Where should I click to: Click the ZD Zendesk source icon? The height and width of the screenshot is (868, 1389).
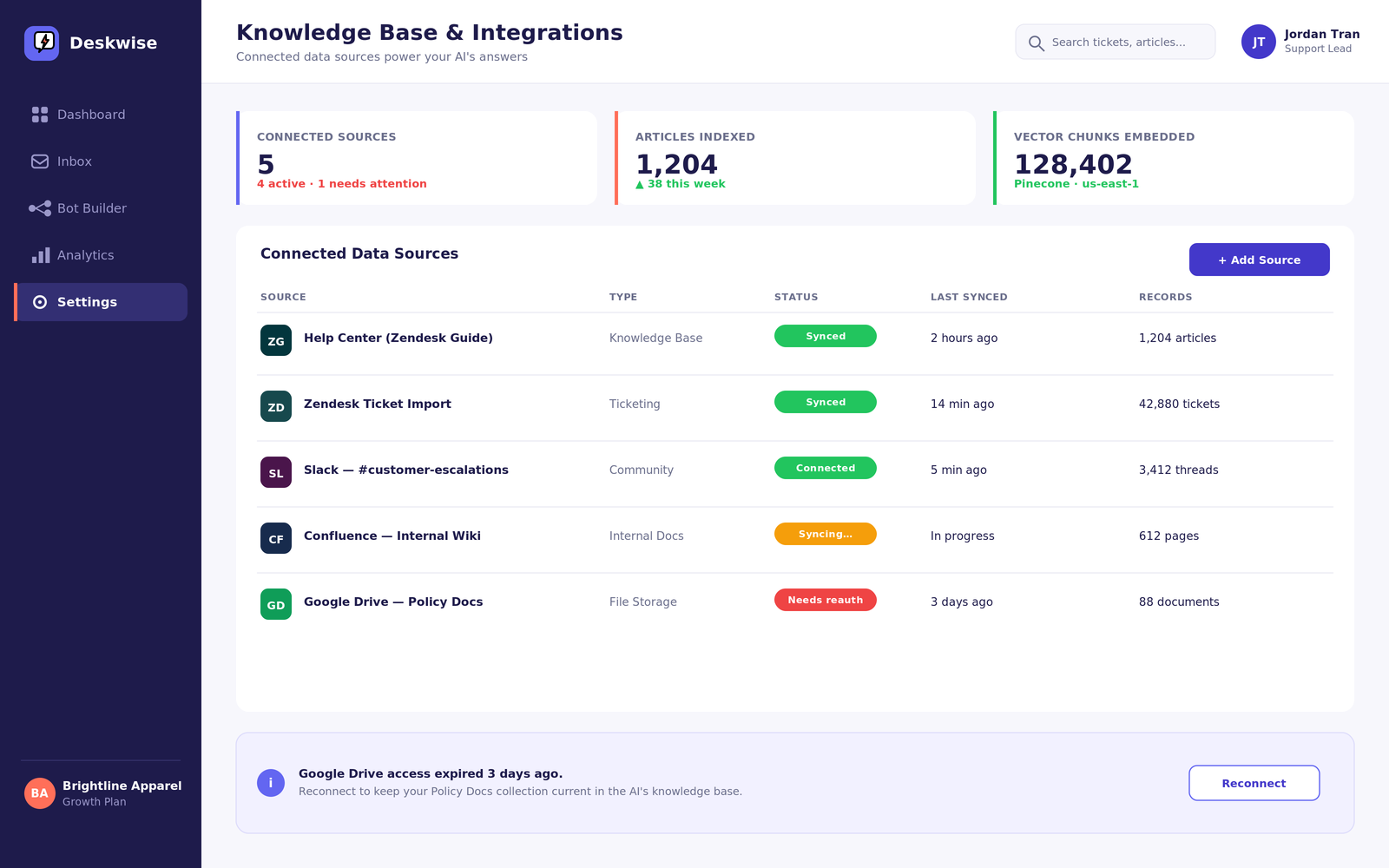click(x=276, y=406)
